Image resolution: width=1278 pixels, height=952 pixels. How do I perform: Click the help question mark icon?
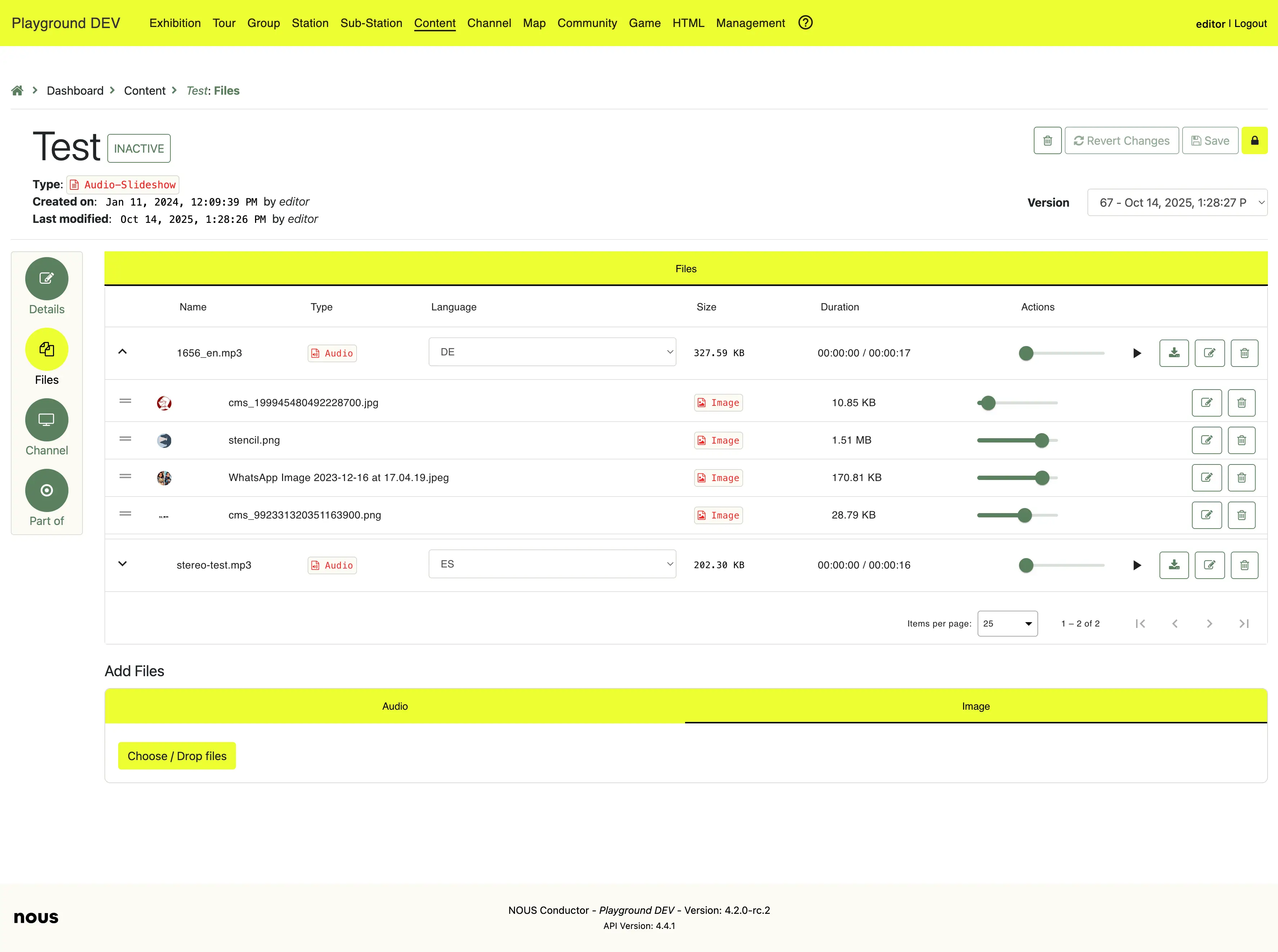click(x=805, y=23)
